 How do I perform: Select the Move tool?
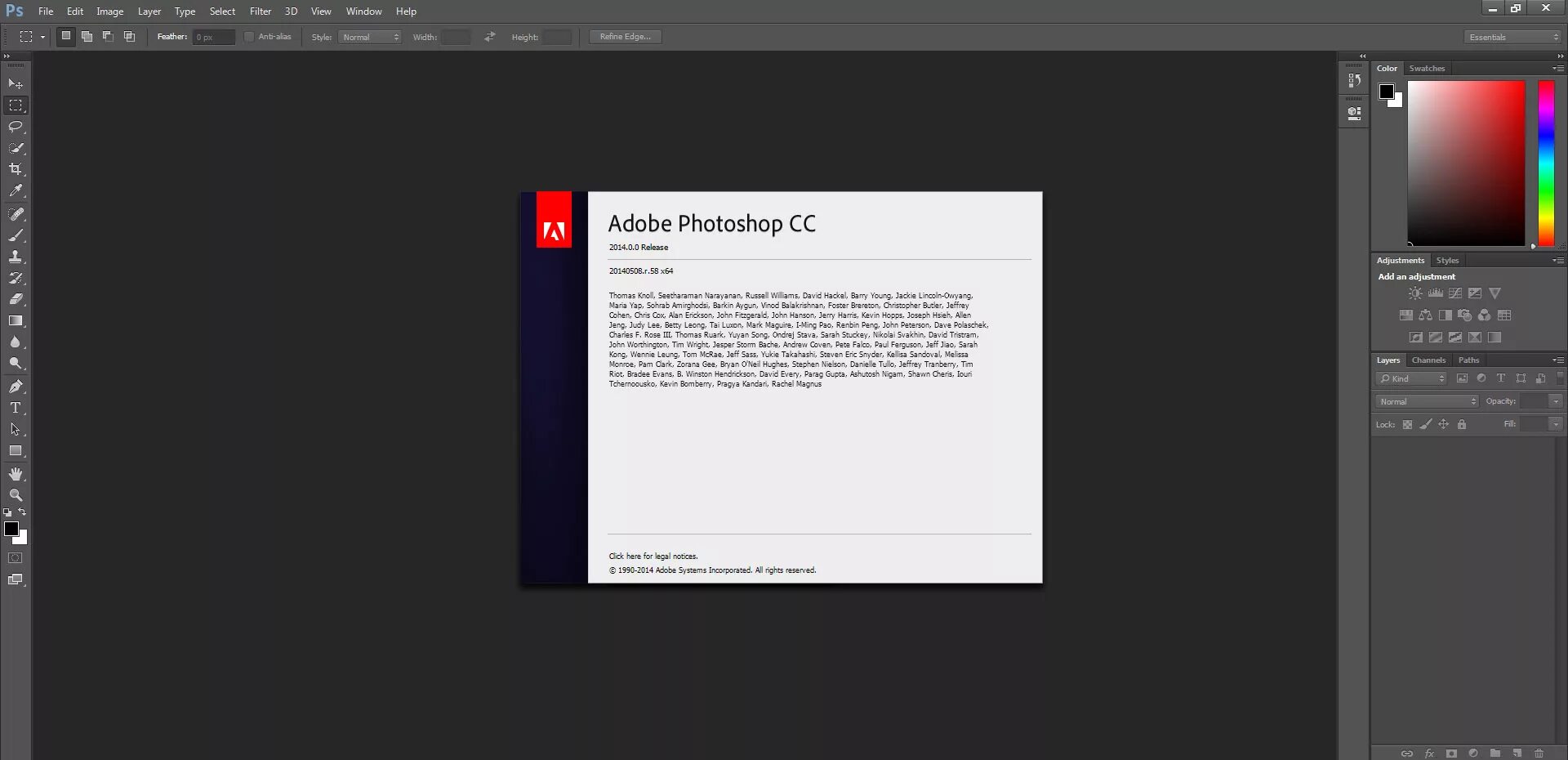click(16, 83)
